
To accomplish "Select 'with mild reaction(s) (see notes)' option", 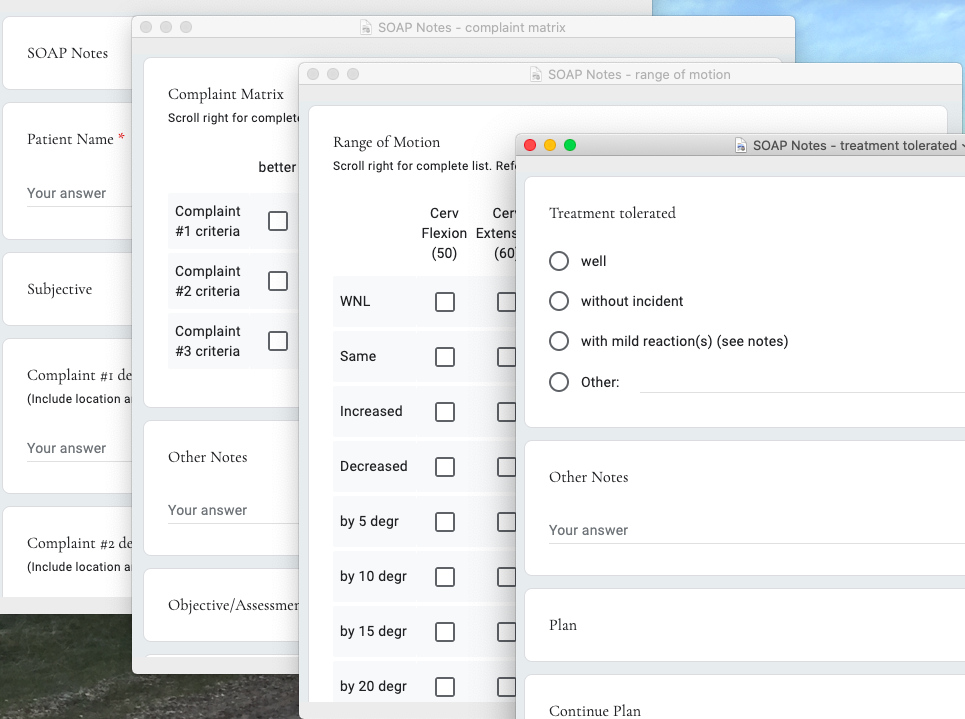I will click(x=559, y=341).
